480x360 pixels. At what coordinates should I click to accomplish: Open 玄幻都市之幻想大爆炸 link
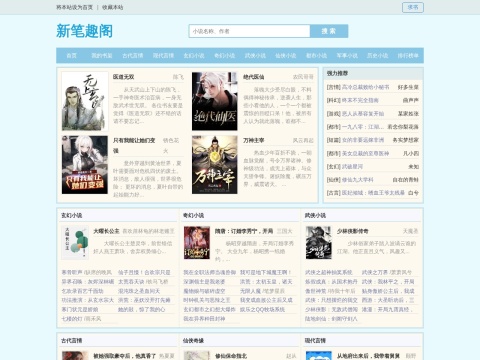click(x=209, y=309)
